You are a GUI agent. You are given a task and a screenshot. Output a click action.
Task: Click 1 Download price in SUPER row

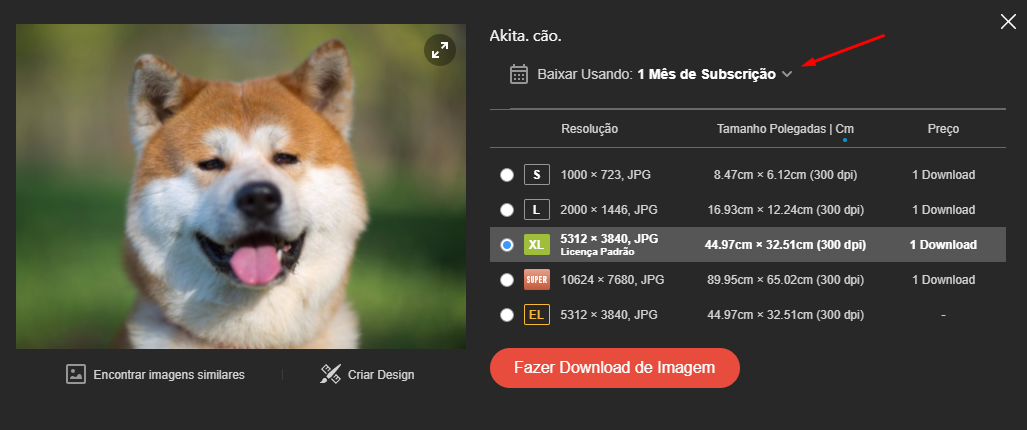(943, 280)
